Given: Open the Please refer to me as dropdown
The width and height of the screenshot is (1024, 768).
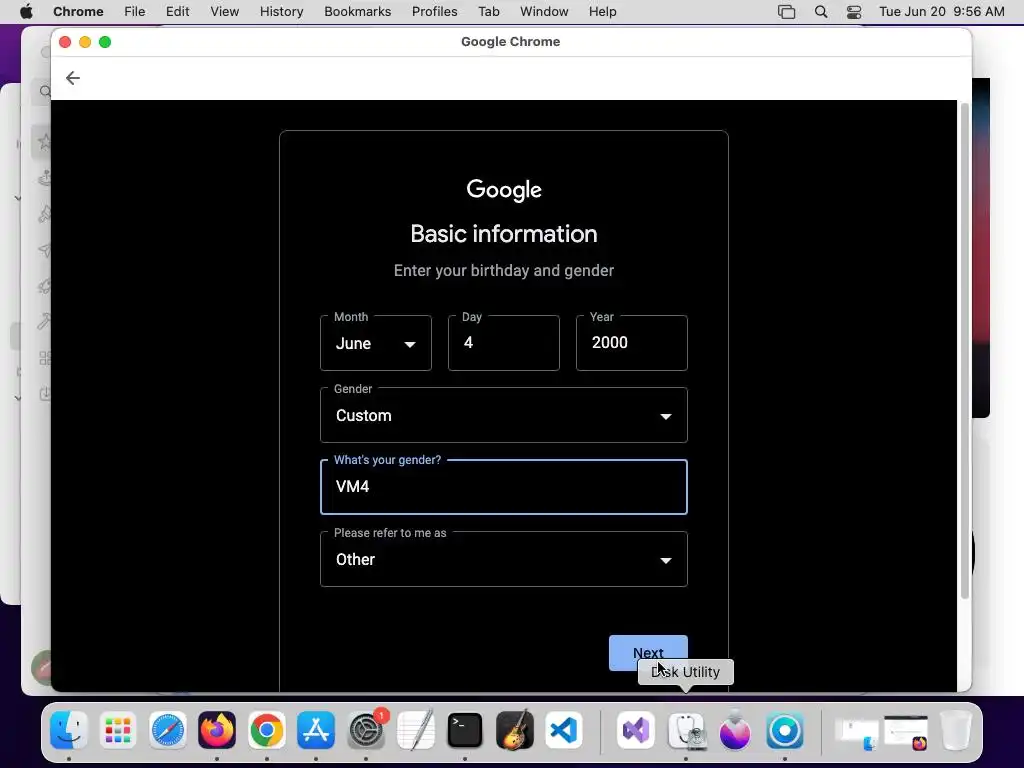Looking at the screenshot, I should click(x=504, y=559).
